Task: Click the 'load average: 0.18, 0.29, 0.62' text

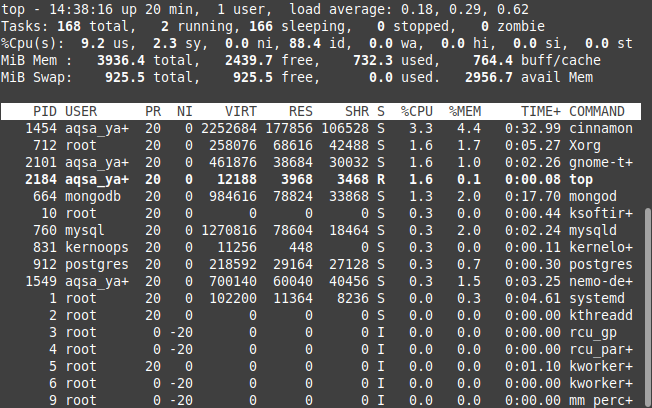Action: coord(409,10)
